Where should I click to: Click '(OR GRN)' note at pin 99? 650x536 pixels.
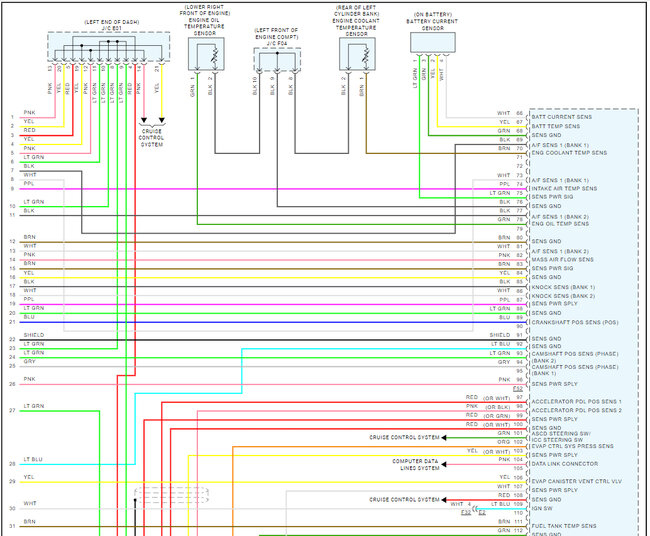(x=497, y=416)
